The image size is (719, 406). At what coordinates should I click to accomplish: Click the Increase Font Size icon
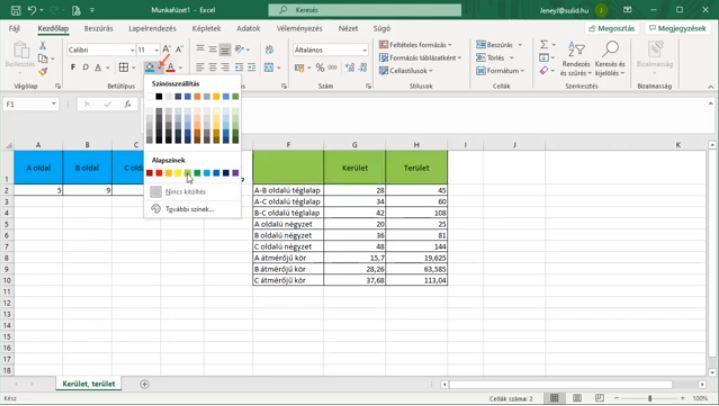[167, 49]
